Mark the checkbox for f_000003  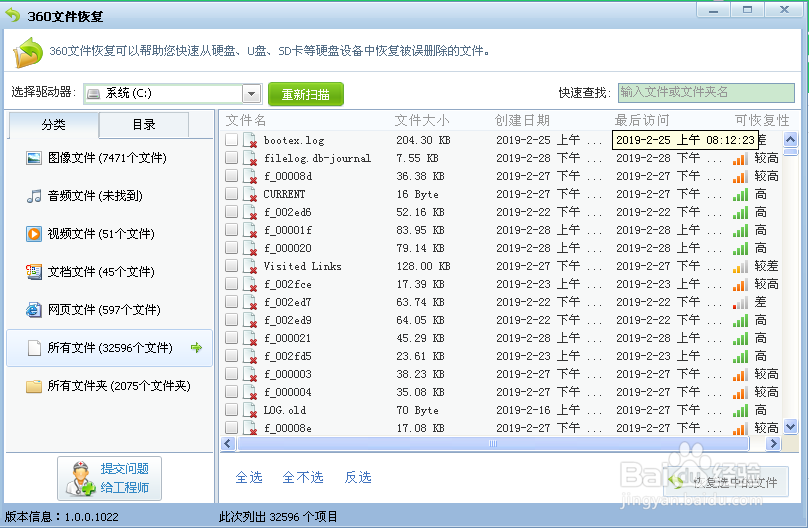231,373
